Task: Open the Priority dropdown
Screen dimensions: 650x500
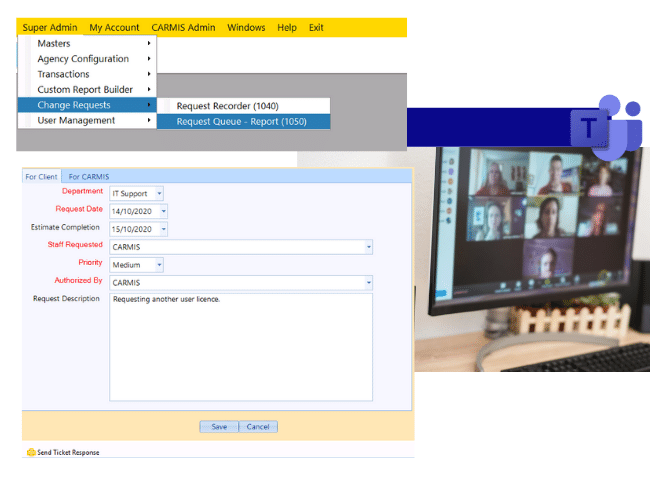Action: coord(160,265)
